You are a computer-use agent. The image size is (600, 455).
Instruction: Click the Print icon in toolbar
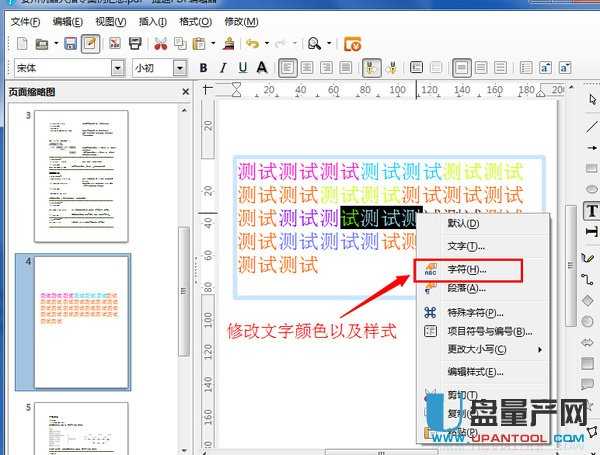[x=135, y=44]
